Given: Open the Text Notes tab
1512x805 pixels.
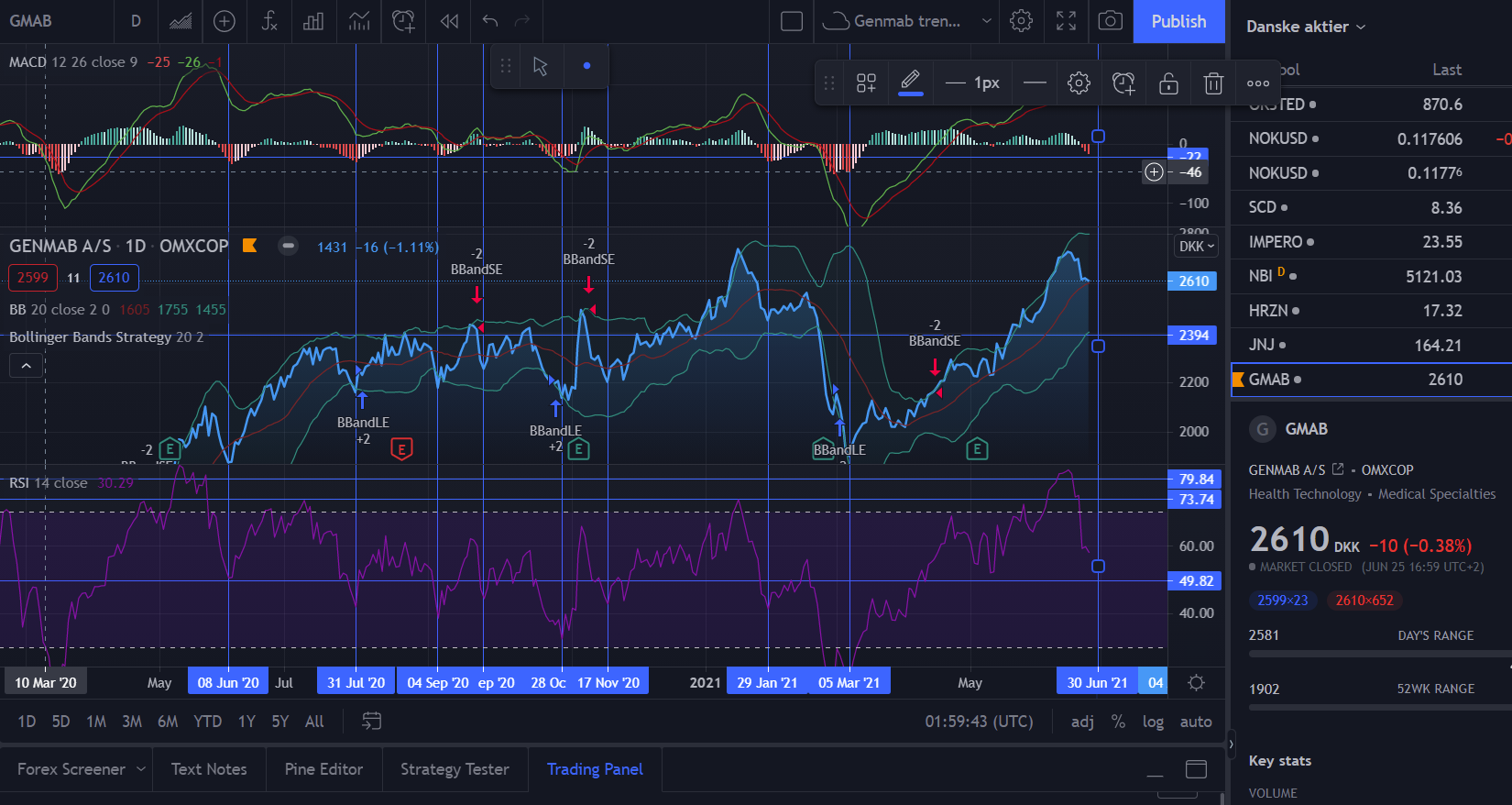Looking at the screenshot, I should [209, 769].
